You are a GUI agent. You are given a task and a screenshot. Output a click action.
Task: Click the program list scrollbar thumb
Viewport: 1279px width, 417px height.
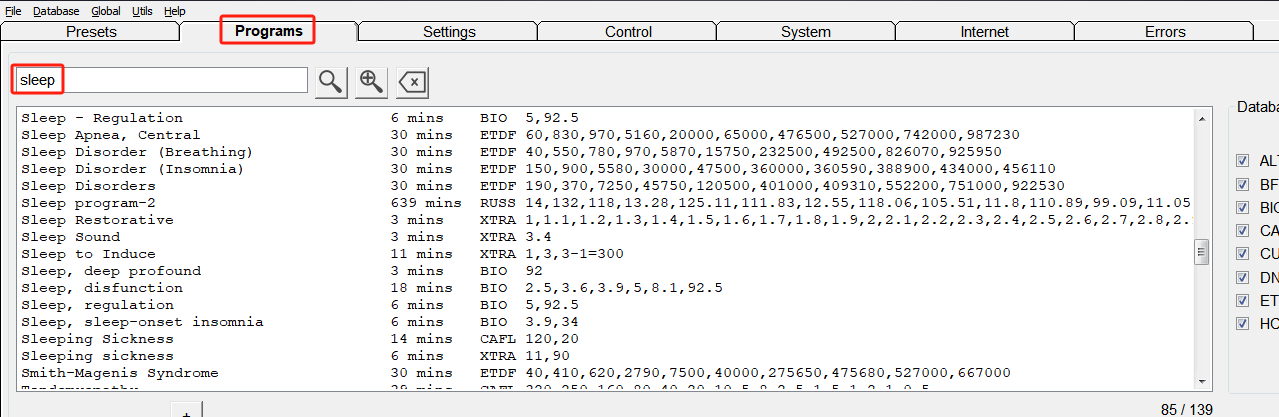[1202, 253]
